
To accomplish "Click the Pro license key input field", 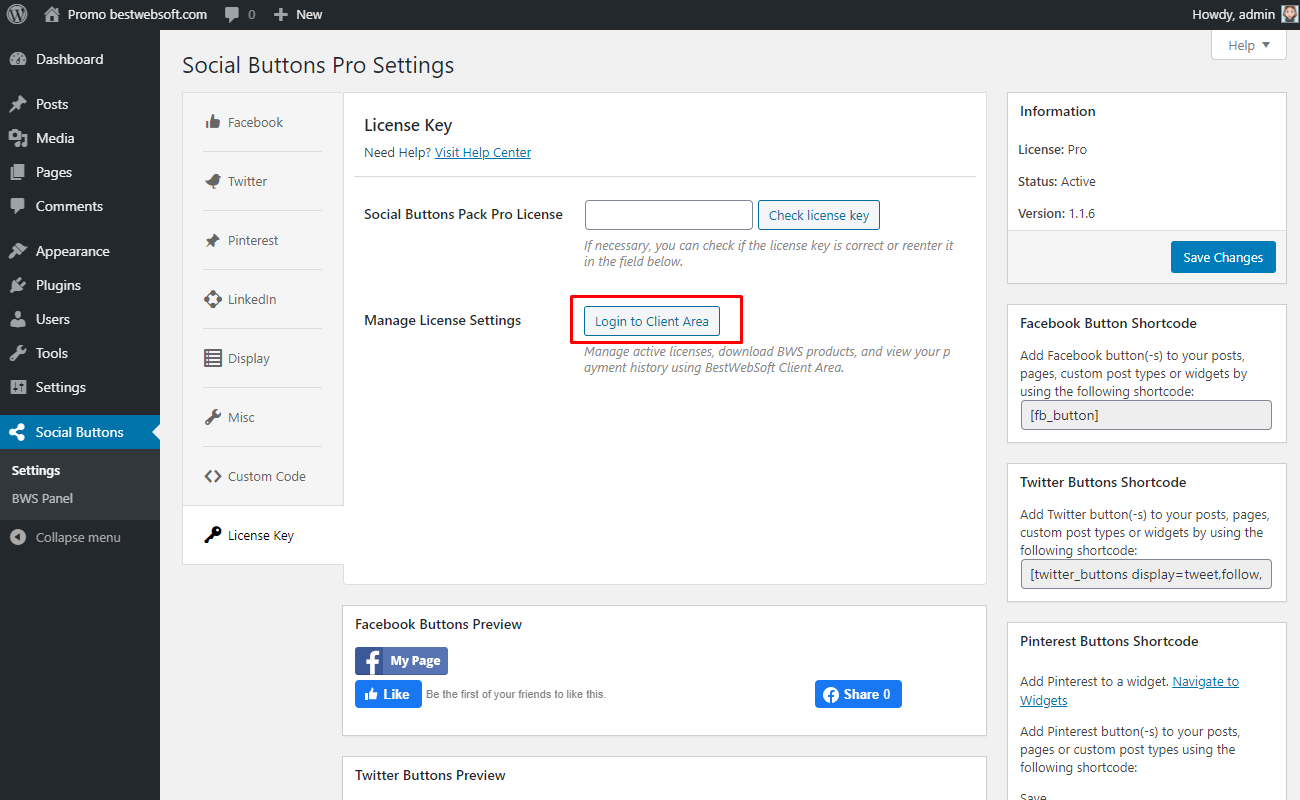I will pos(669,215).
